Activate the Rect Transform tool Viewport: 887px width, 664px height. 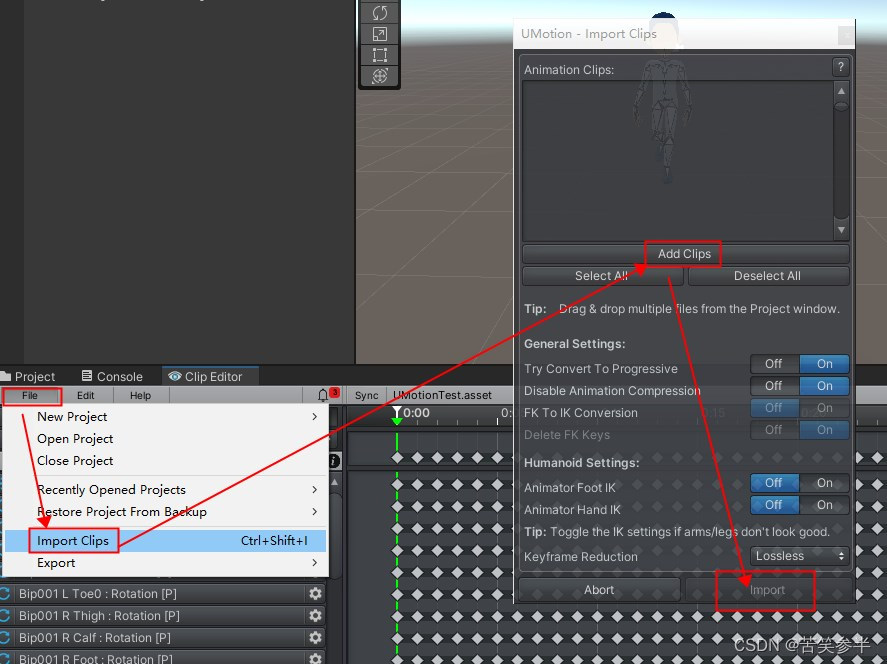pos(379,55)
